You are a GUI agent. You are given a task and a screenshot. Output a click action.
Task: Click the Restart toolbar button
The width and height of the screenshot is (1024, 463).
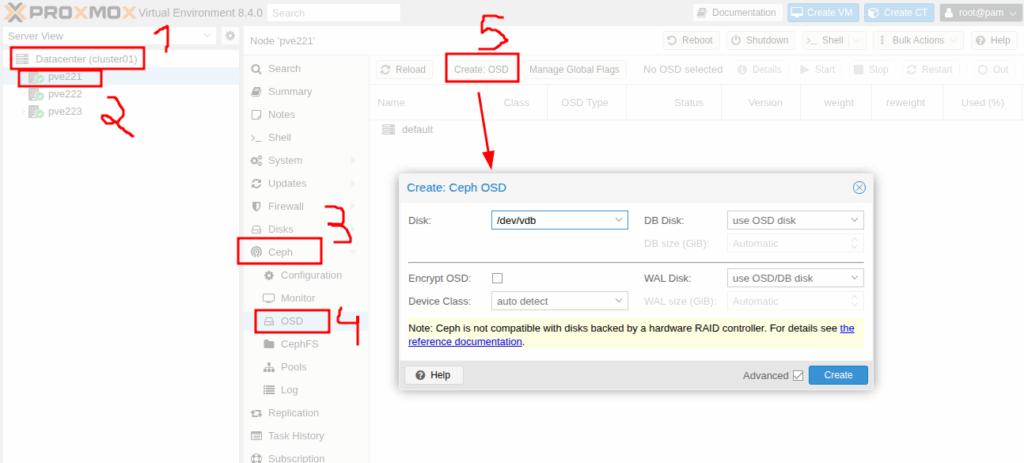930,70
